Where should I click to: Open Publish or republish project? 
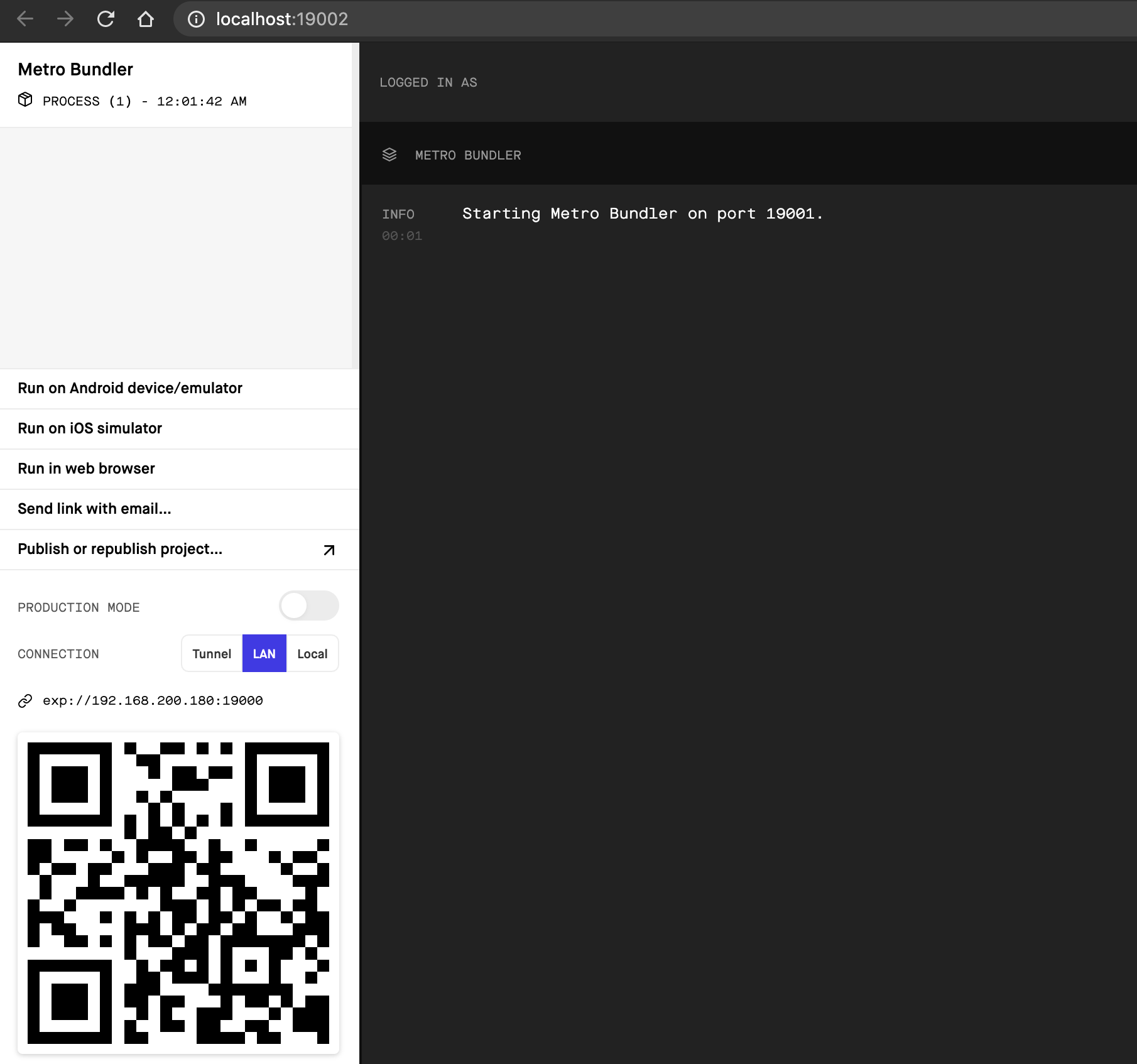180,549
